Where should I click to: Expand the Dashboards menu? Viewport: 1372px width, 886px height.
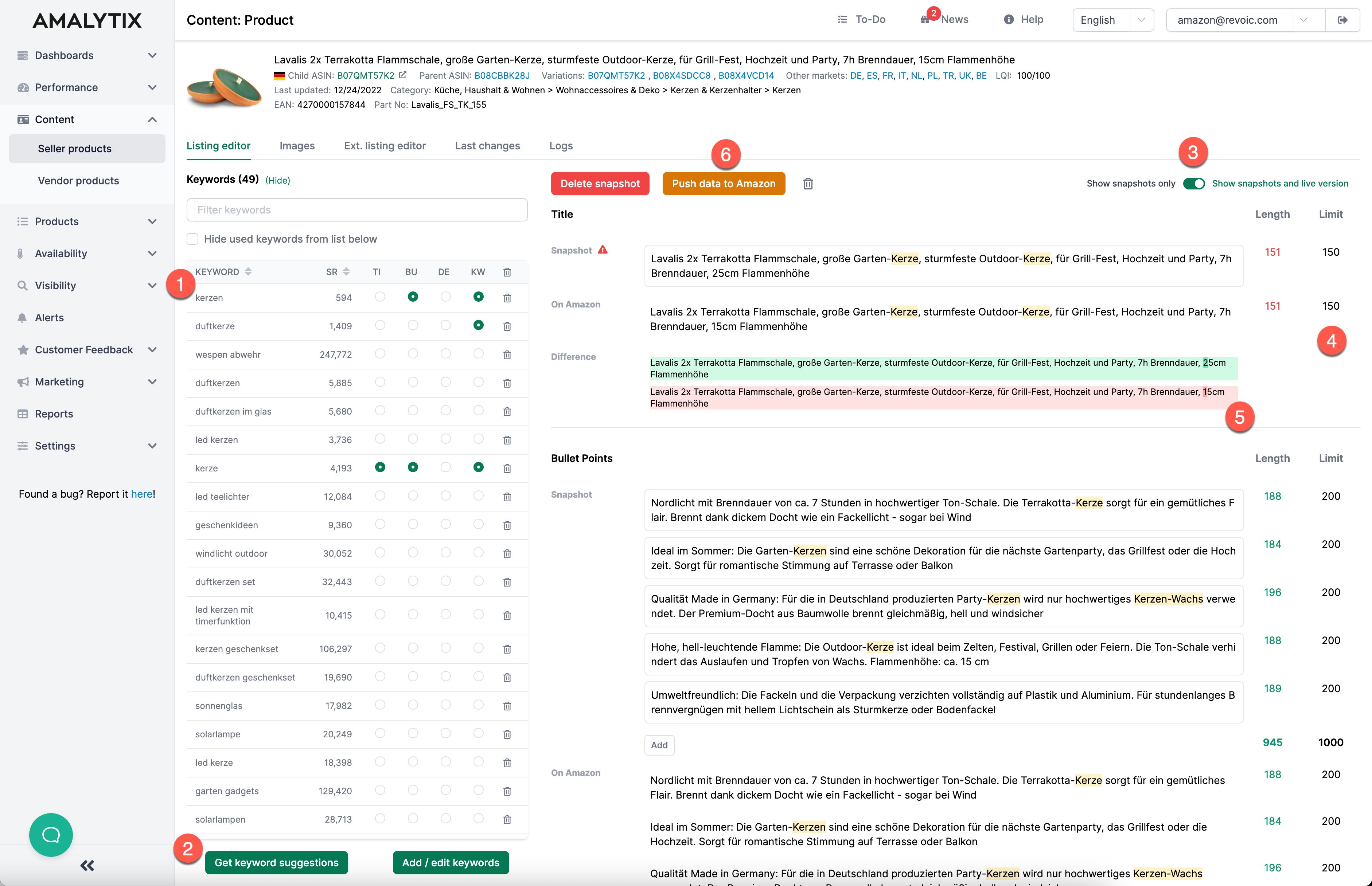click(x=87, y=55)
